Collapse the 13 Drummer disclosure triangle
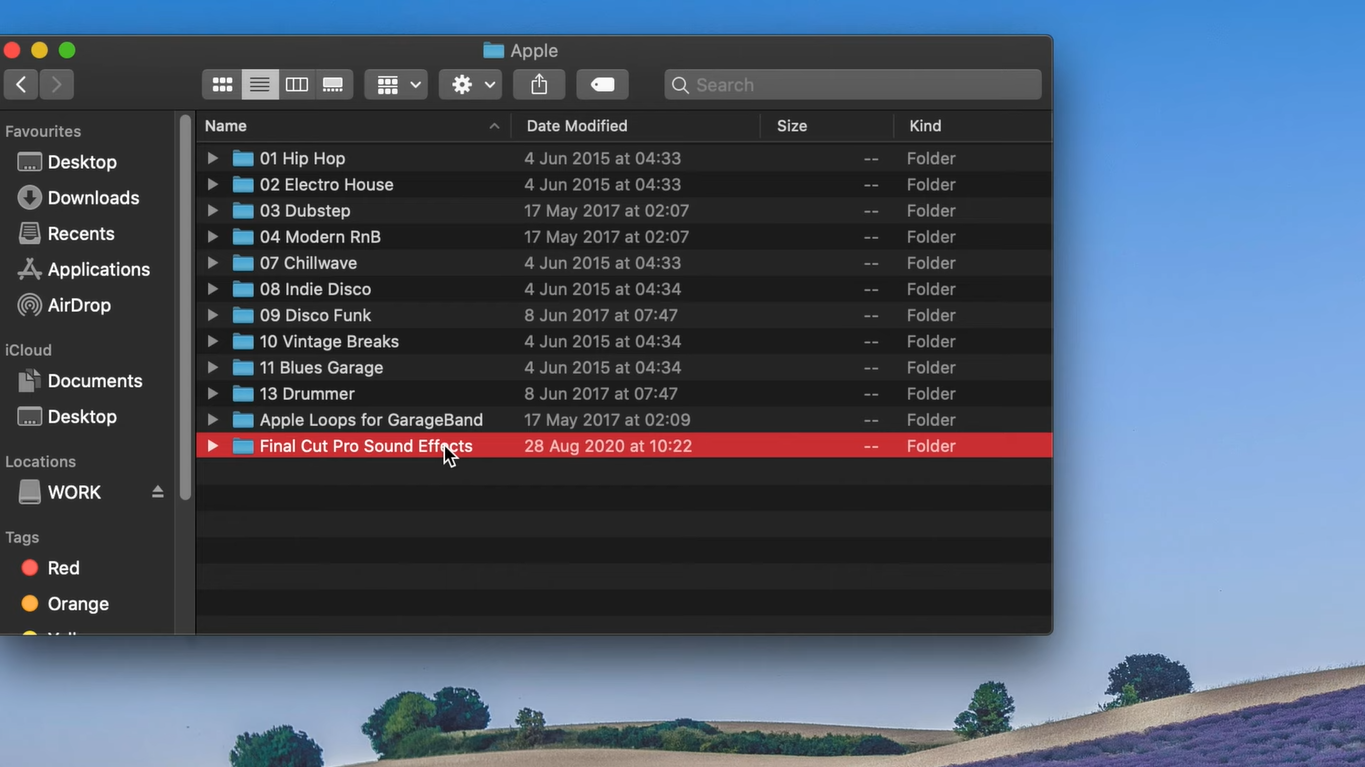The height and width of the screenshot is (767, 1365). click(x=212, y=393)
